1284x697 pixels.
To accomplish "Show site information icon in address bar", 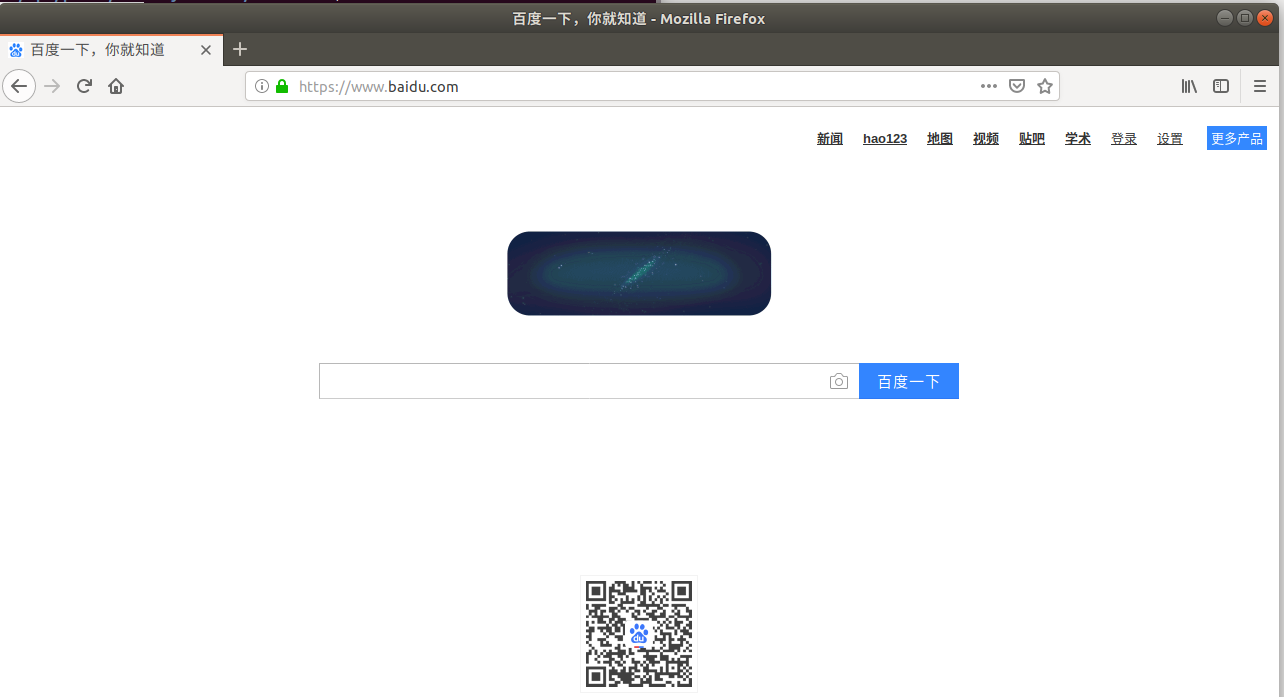I will point(262,86).
